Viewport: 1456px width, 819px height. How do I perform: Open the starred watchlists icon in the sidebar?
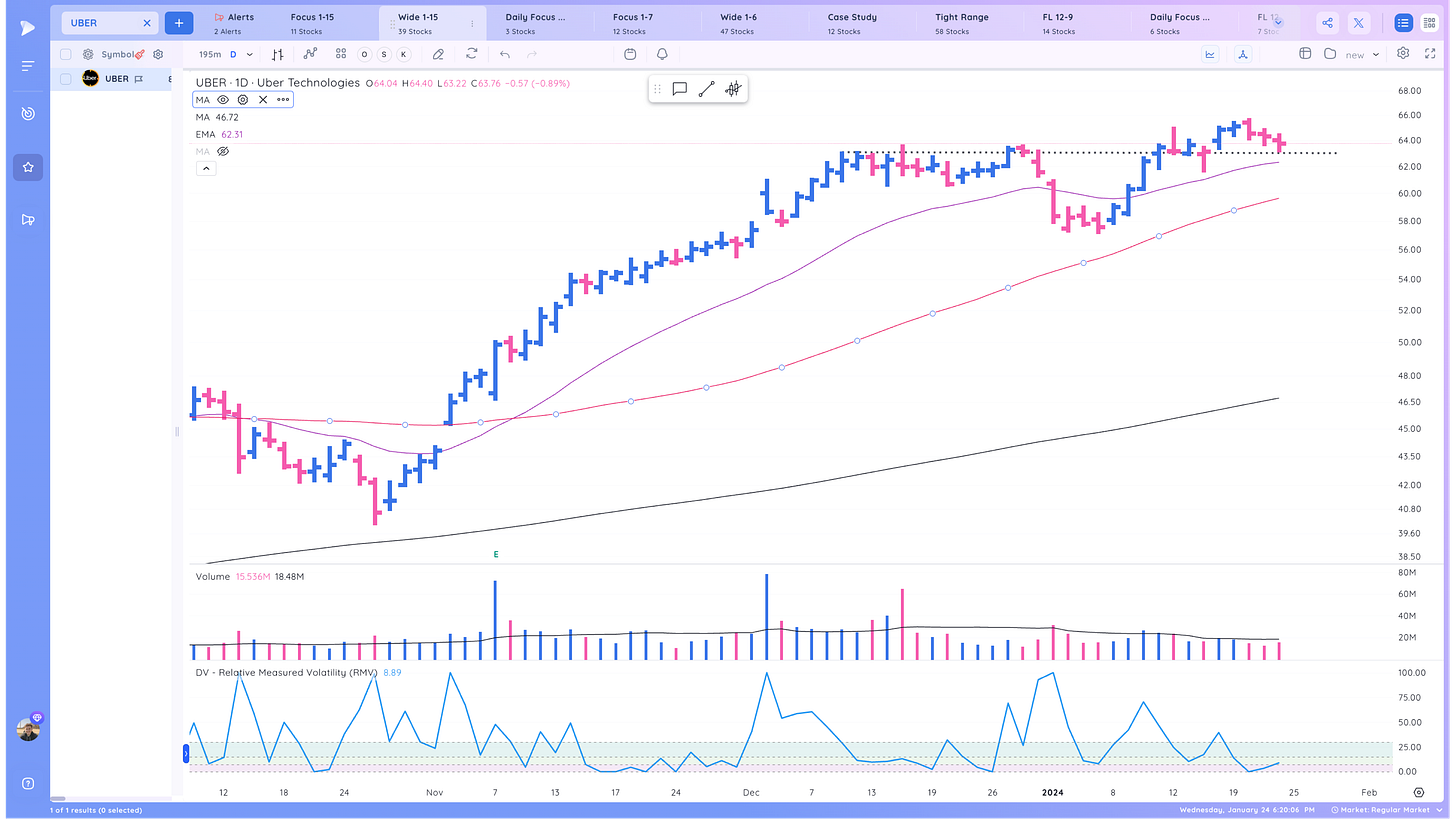[x=27, y=167]
